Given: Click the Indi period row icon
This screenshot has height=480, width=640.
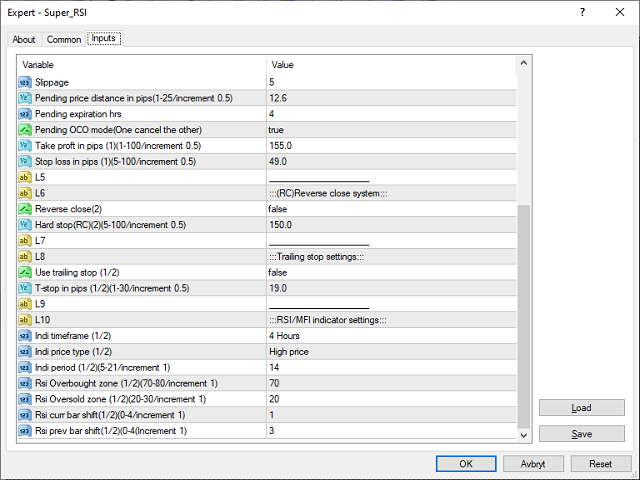Looking at the screenshot, I should tap(25, 368).
